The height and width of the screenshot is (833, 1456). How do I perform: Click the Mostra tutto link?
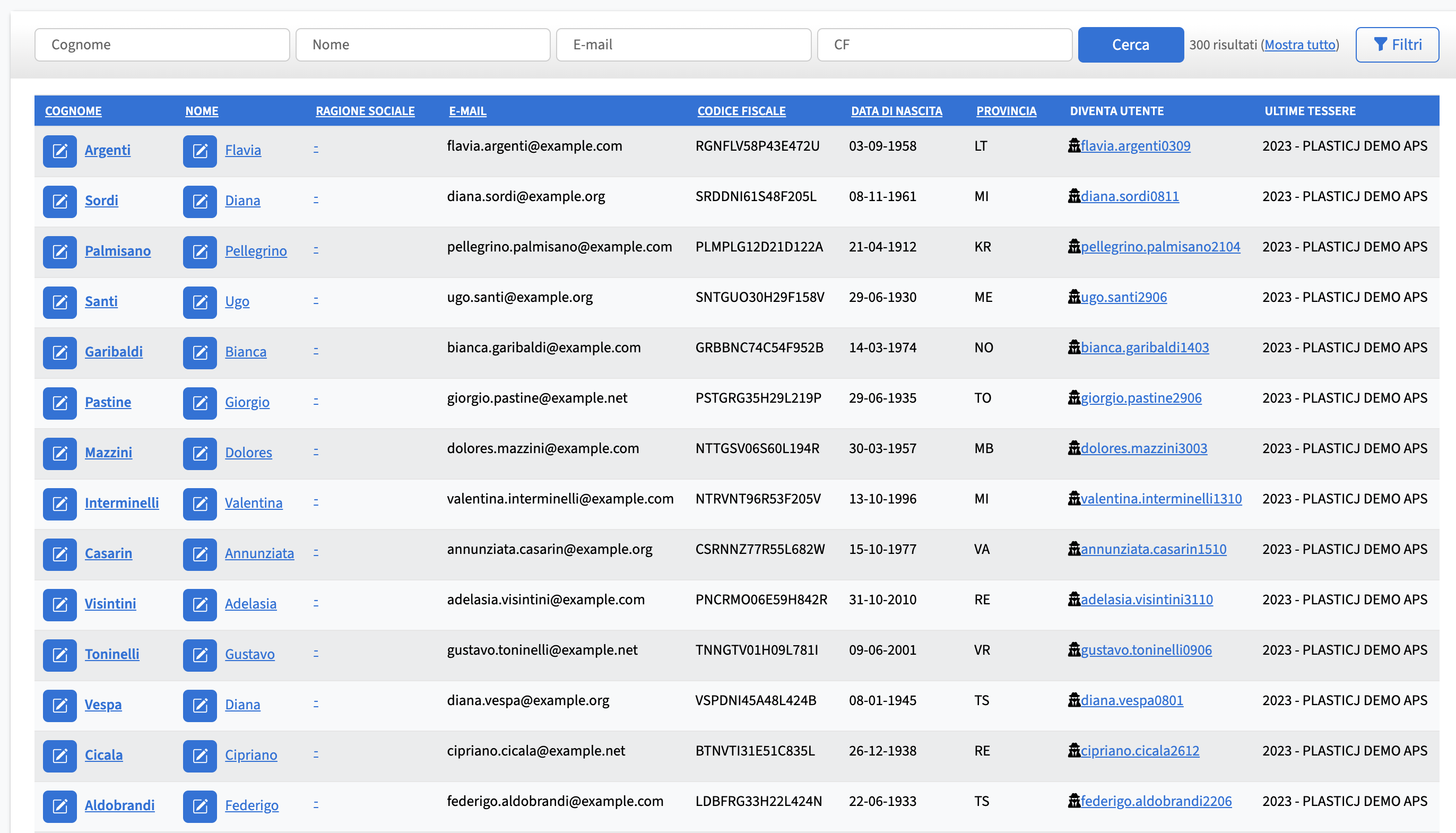coord(1300,45)
